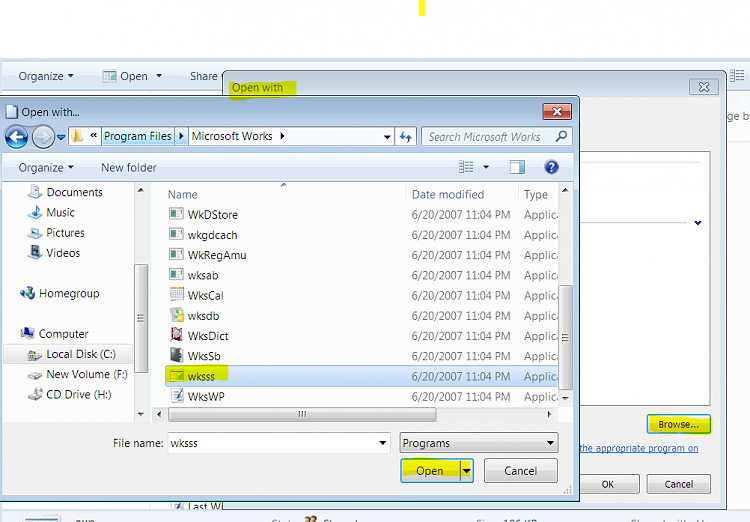The height and width of the screenshot is (522, 750).
Task: Sort by Type column header
Action: 536,194
